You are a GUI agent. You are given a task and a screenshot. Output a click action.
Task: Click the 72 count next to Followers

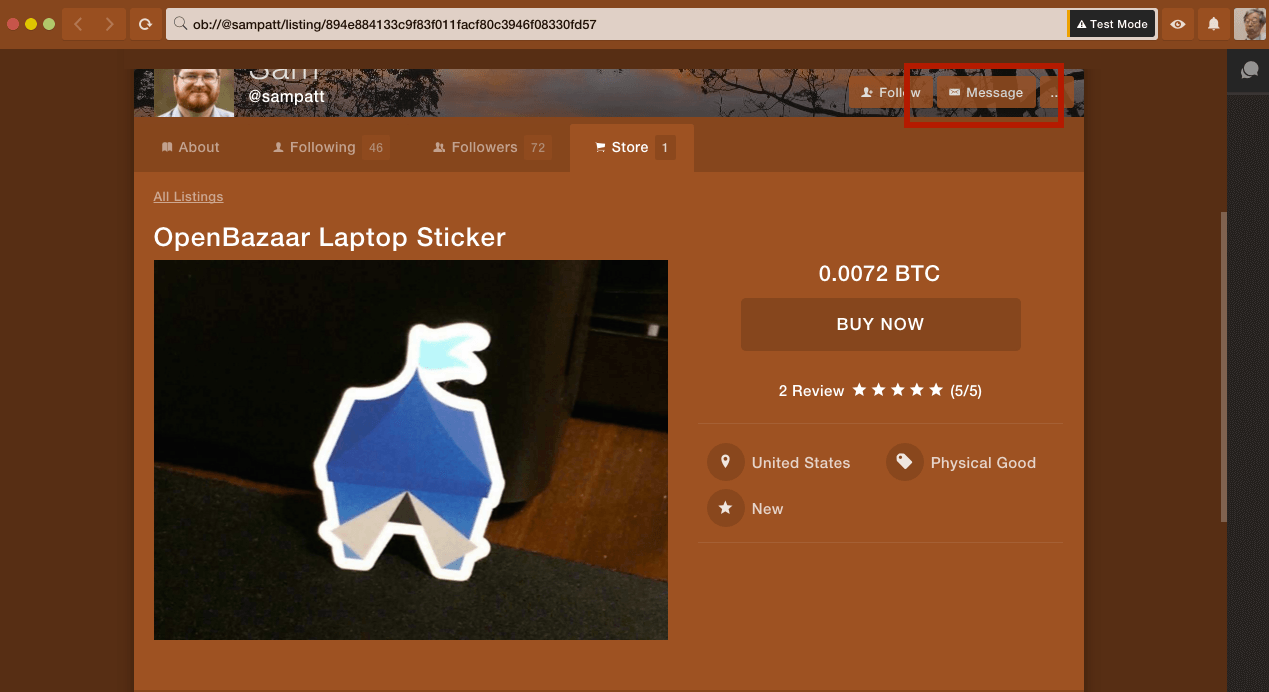538,148
